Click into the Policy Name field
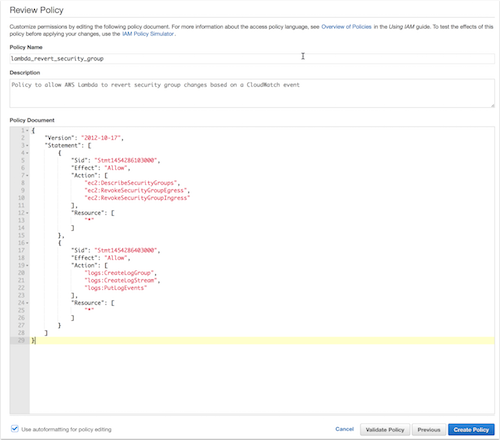This screenshot has width=500, height=440. pyautogui.click(x=252, y=59)
